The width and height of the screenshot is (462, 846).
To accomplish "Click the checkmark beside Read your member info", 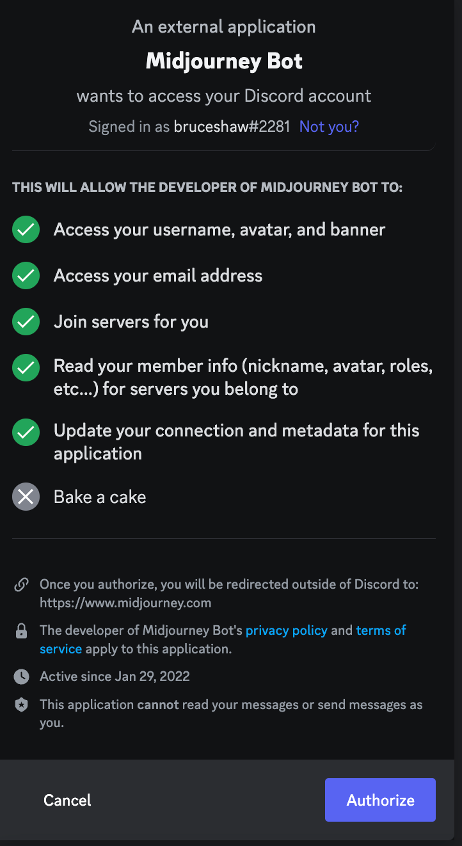I will tap(26, 368).
